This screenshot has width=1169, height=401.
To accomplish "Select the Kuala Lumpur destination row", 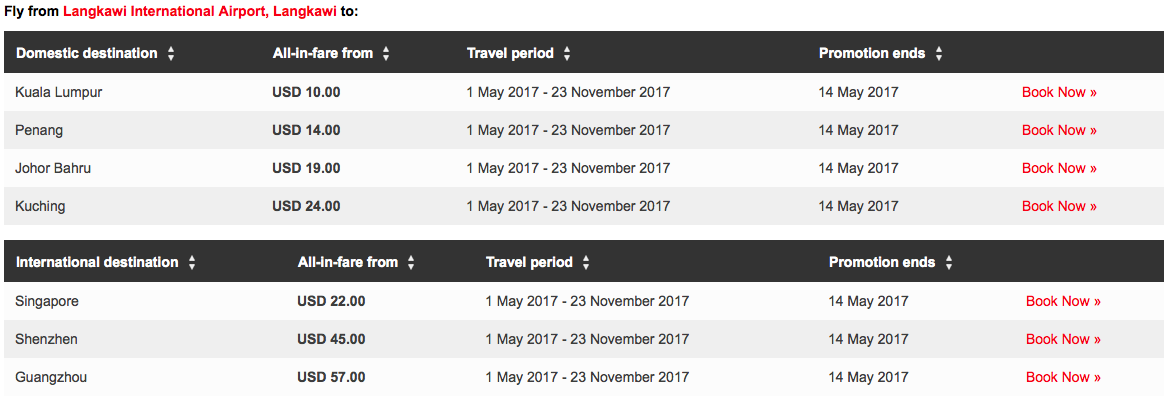I will 584,92.
